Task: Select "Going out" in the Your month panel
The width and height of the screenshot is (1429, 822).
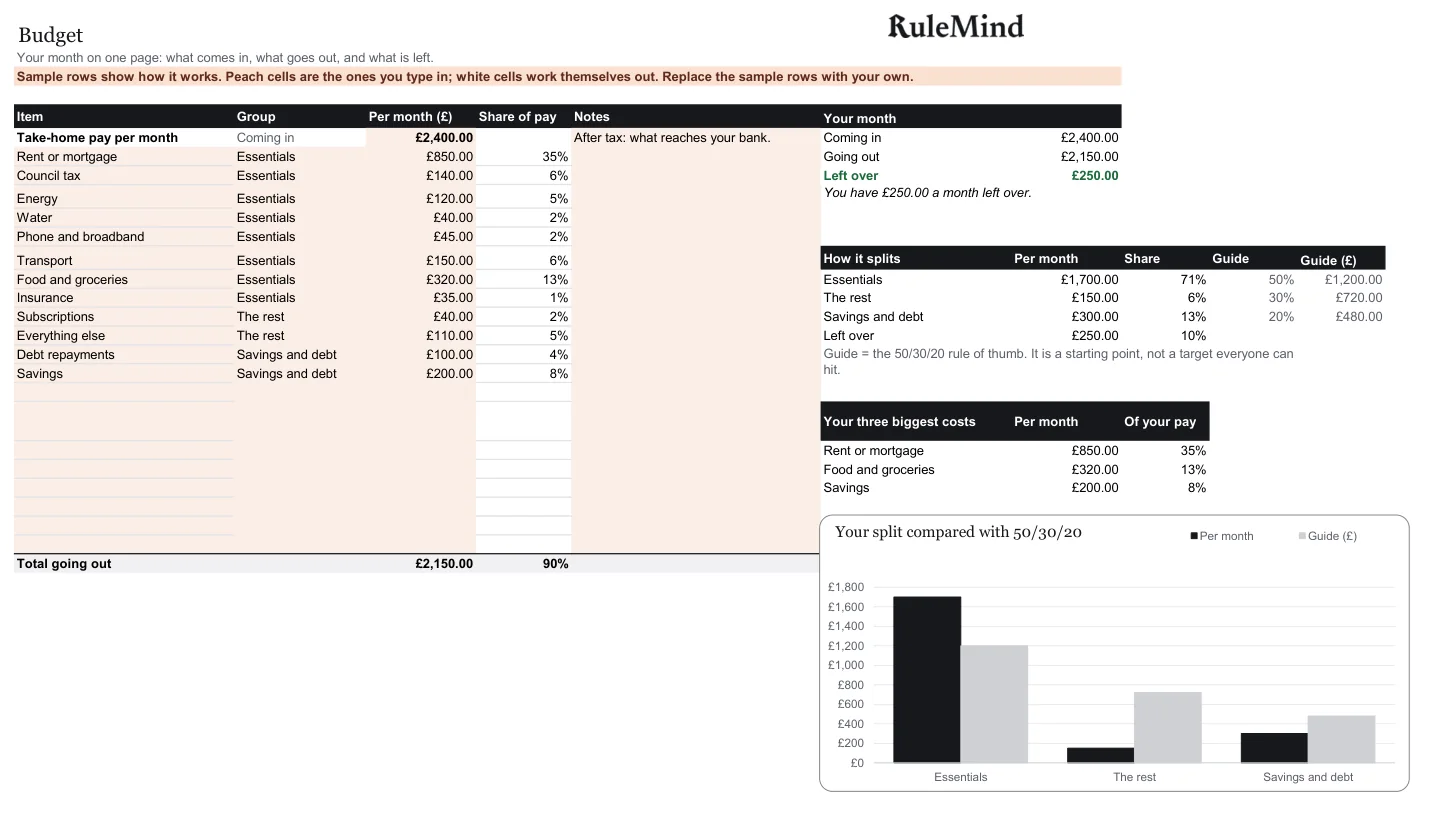Action: 851,157
